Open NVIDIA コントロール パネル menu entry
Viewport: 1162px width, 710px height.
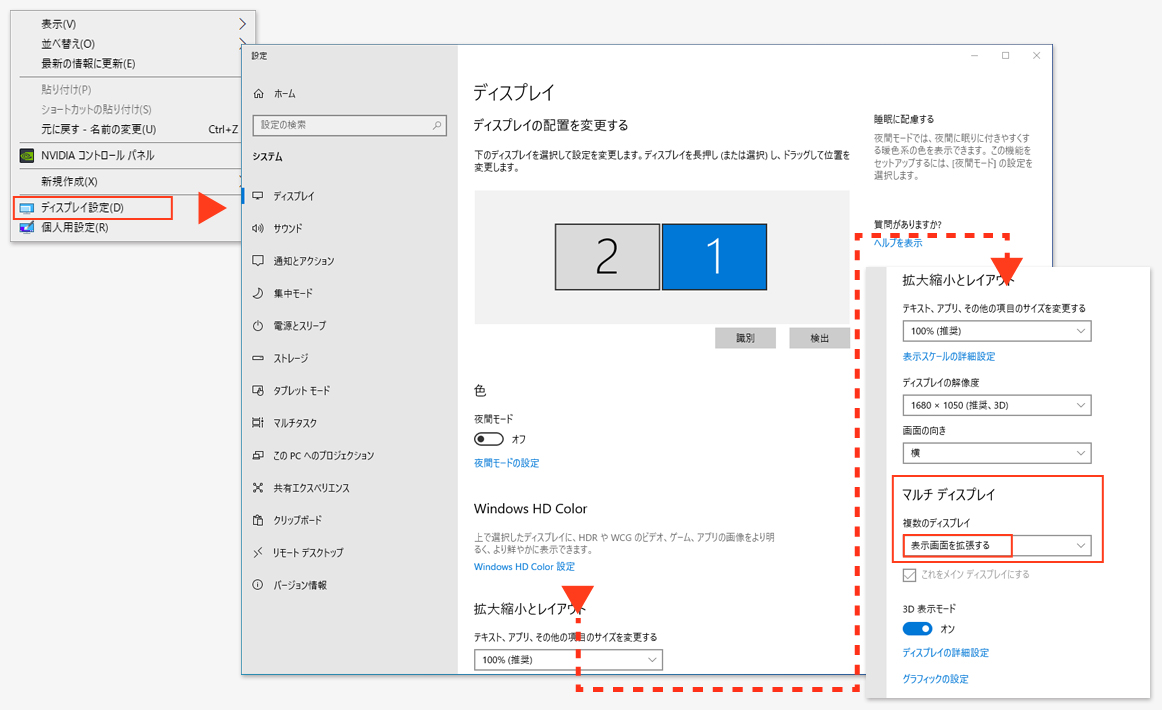[x=98, y=156]
